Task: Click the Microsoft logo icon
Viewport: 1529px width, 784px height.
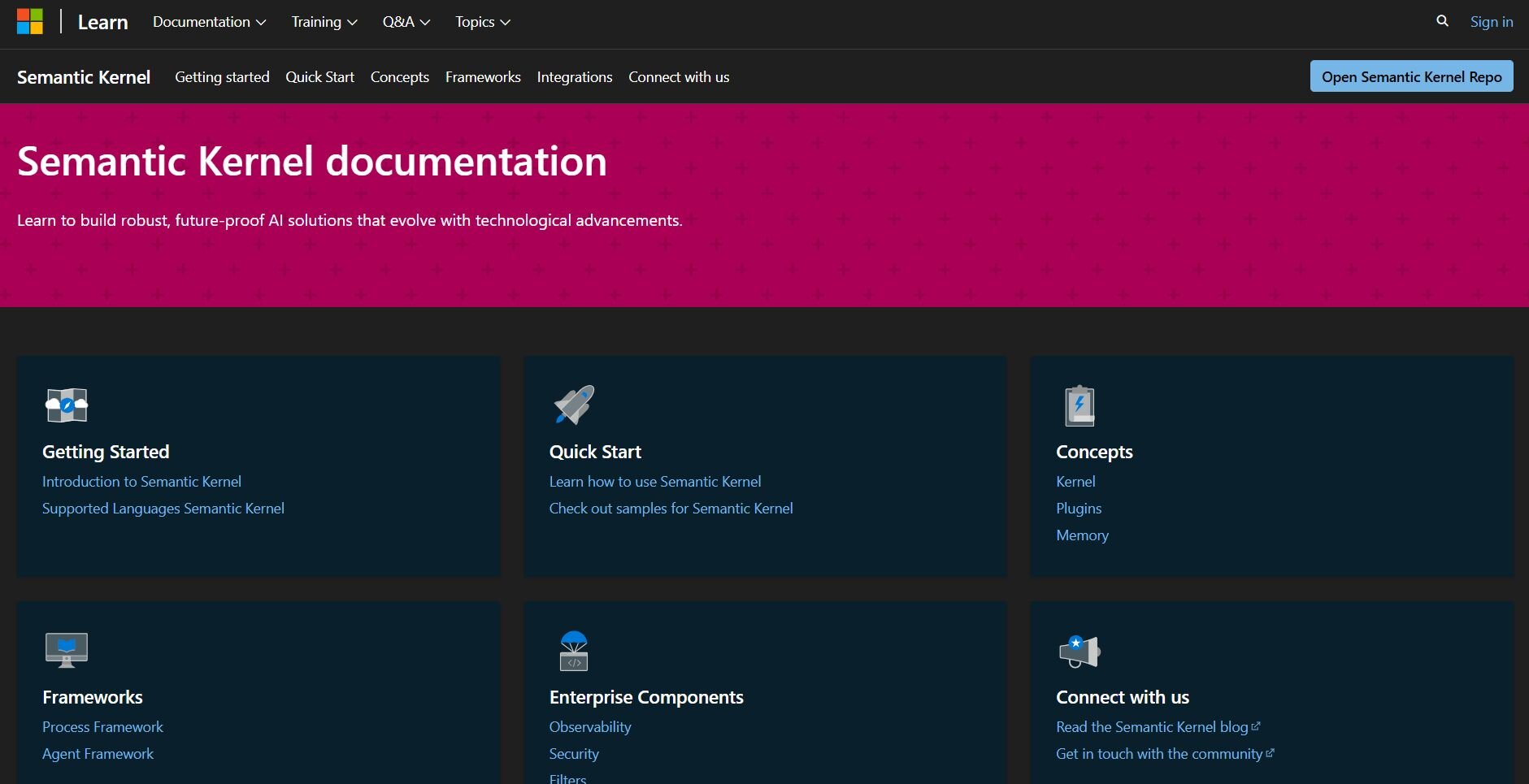Action: point(30,22)
